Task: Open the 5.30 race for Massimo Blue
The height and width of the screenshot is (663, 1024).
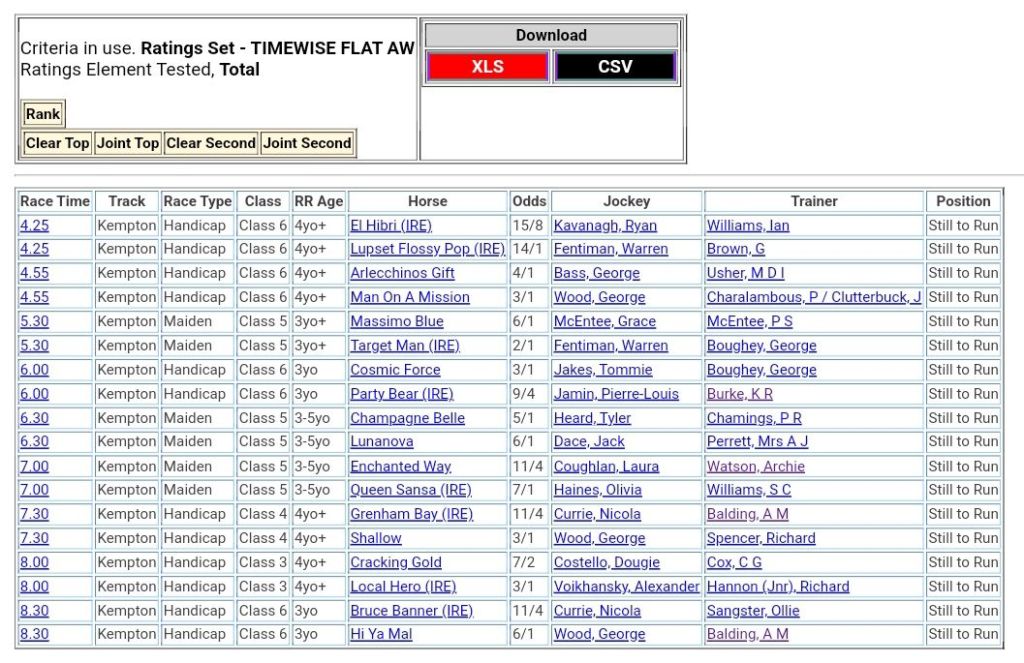Action: (x=34, y=321)
